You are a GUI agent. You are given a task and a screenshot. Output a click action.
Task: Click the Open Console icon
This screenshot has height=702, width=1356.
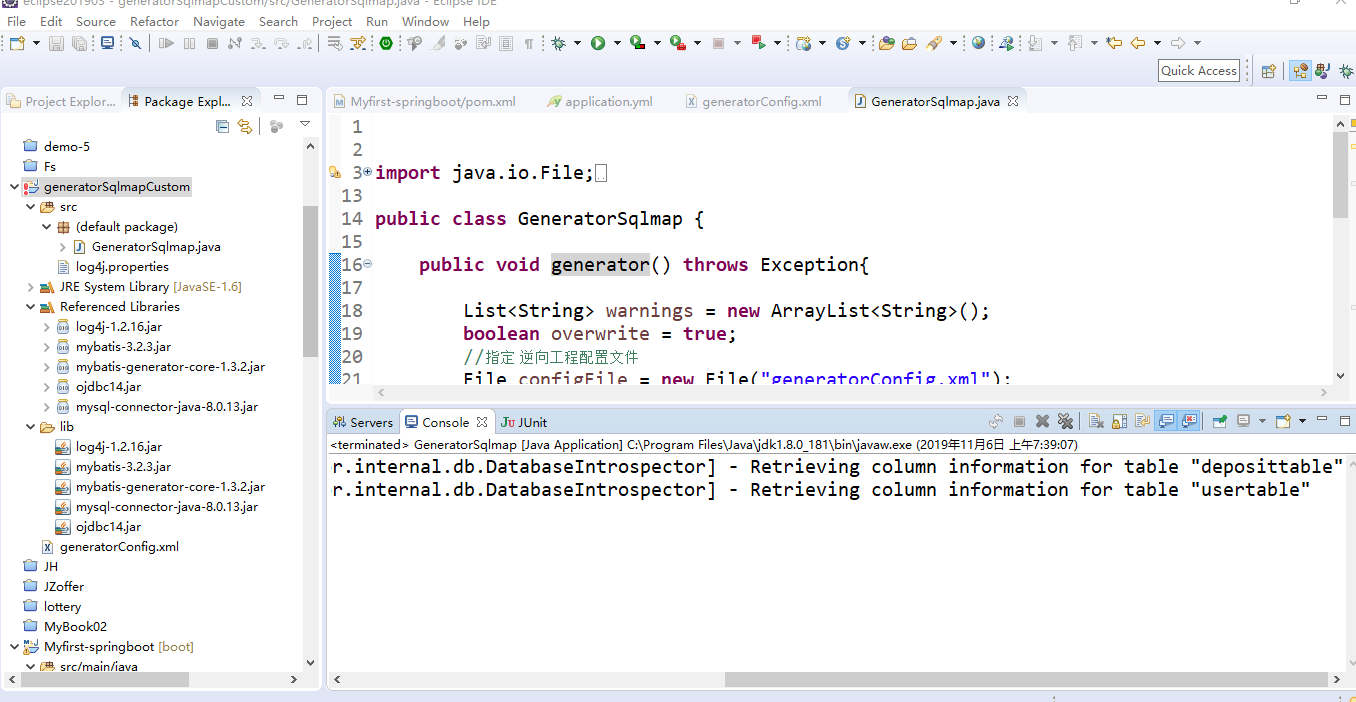click(x=1282, y=422)
